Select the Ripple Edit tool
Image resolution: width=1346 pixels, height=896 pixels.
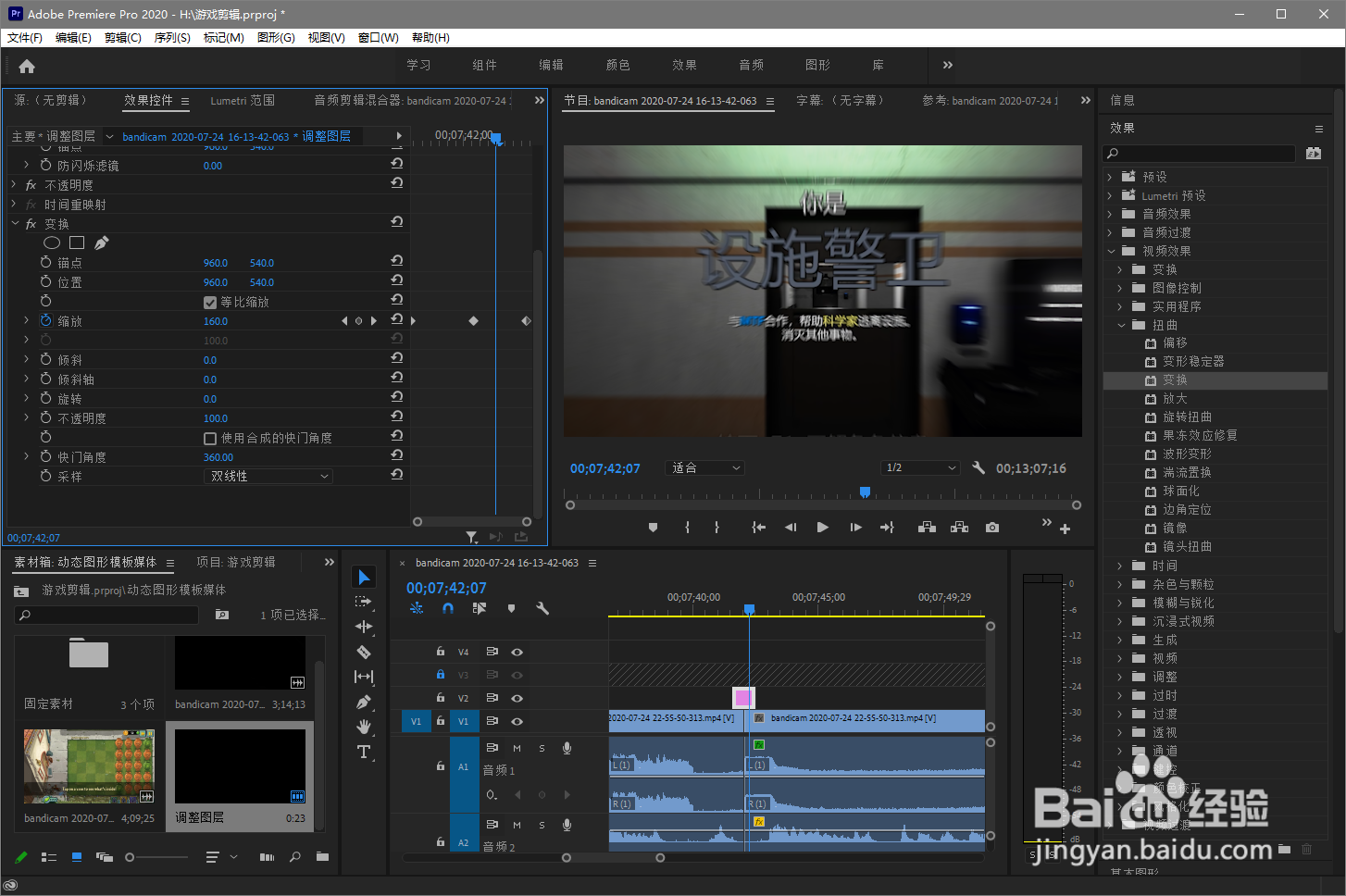[364, 627]
